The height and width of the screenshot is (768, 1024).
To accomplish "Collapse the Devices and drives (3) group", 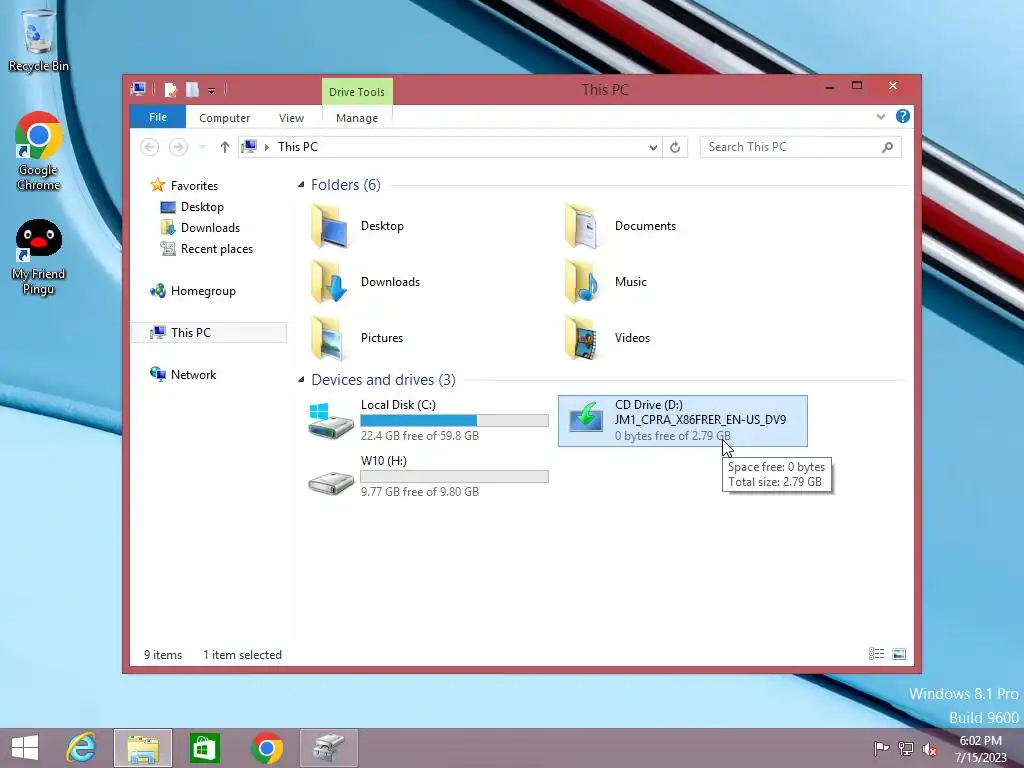I will point(301,379).
